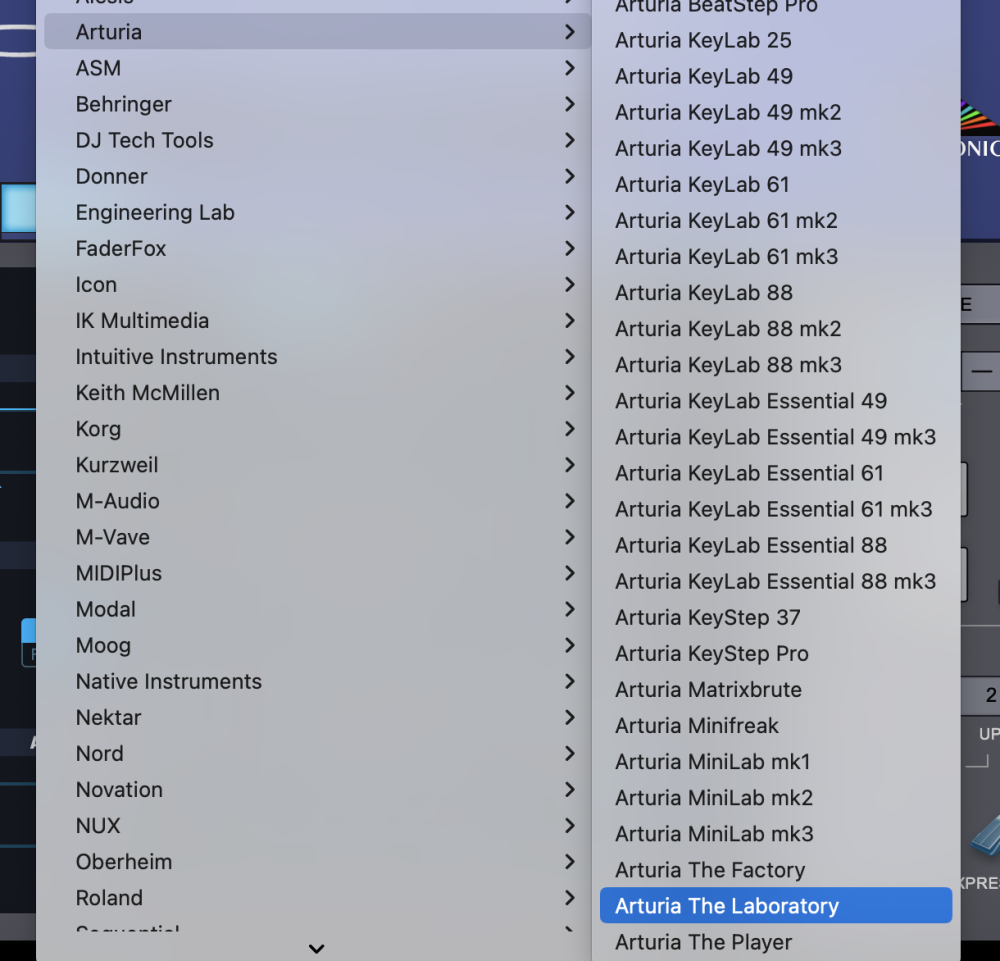The width and height of the screenshot is (1000, 961).
Task: Expand the Keith McMillen submenu arrow
Action: [x=570, y=393]
